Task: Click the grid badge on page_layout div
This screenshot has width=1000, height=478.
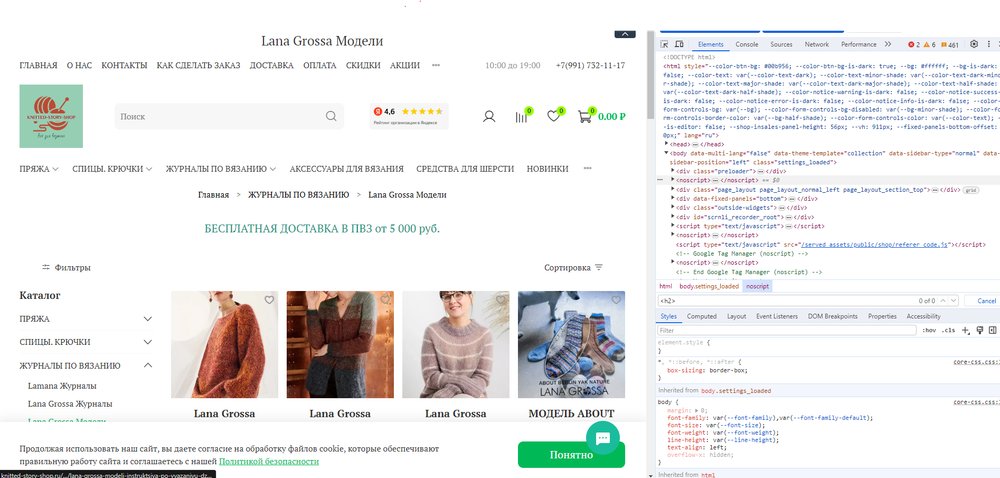Action: coord(971,190)
